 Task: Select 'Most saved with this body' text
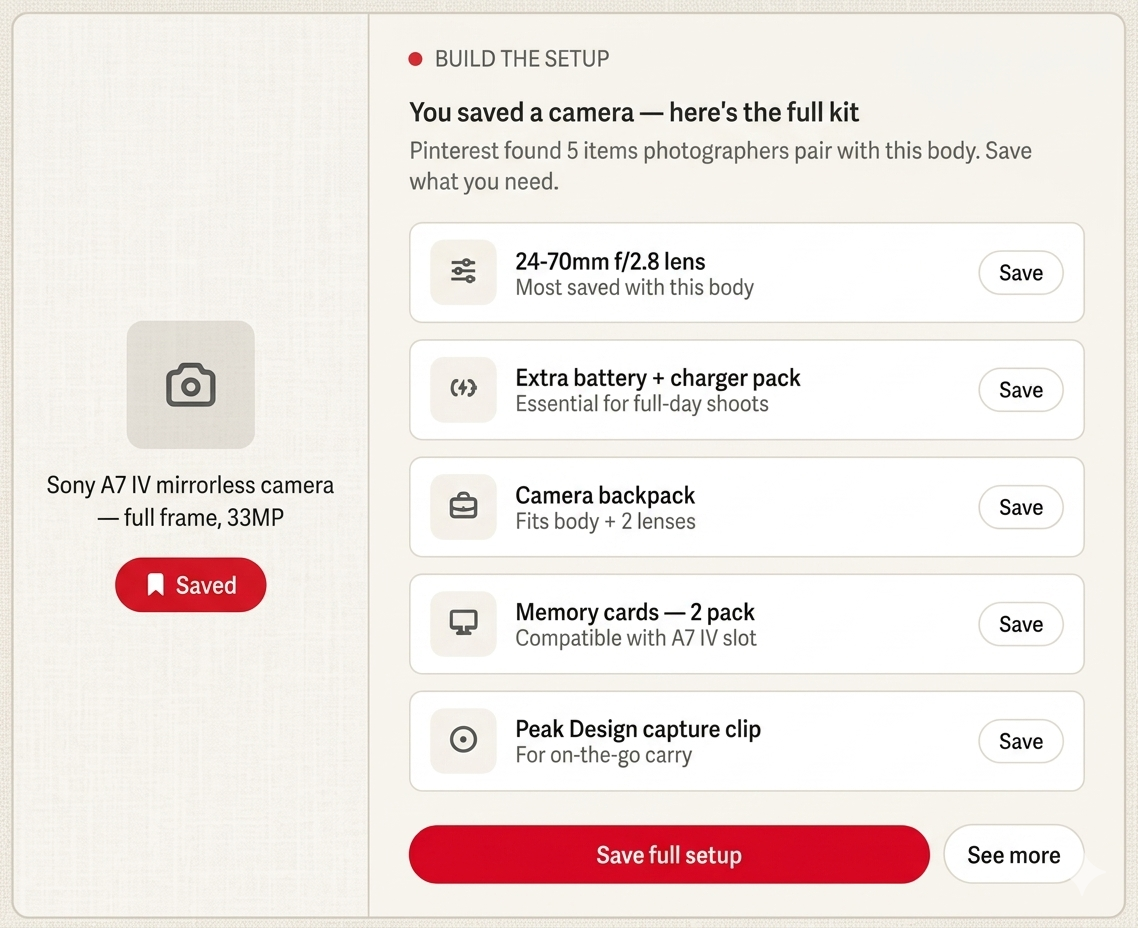click(634, 287)
